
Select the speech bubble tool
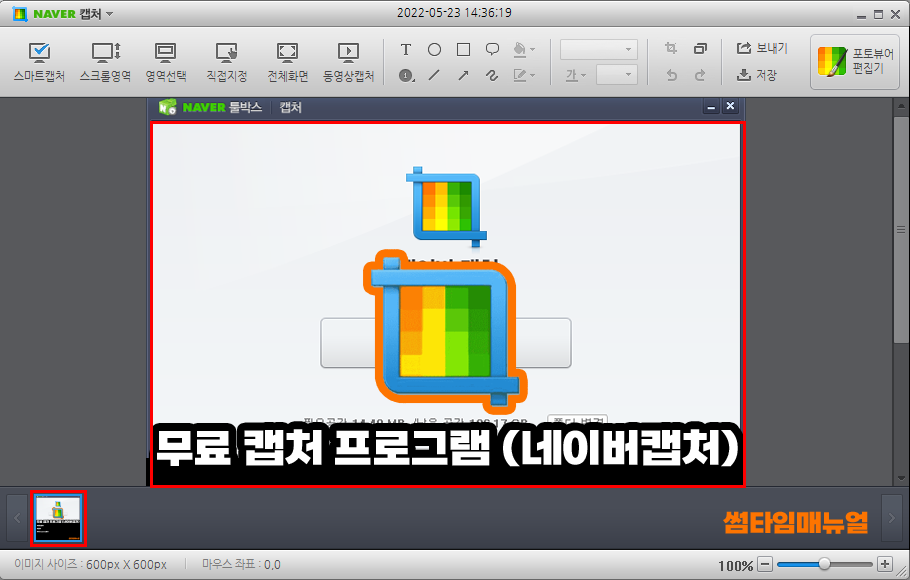[x=492, y=50]
